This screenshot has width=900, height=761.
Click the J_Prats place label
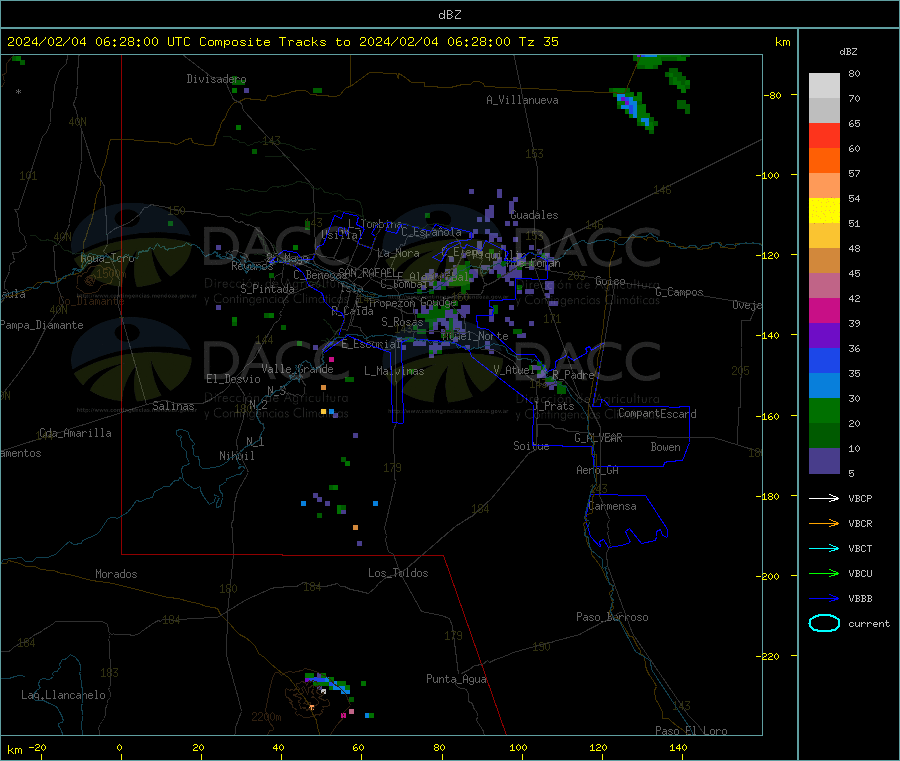click(x=554, y=406)
